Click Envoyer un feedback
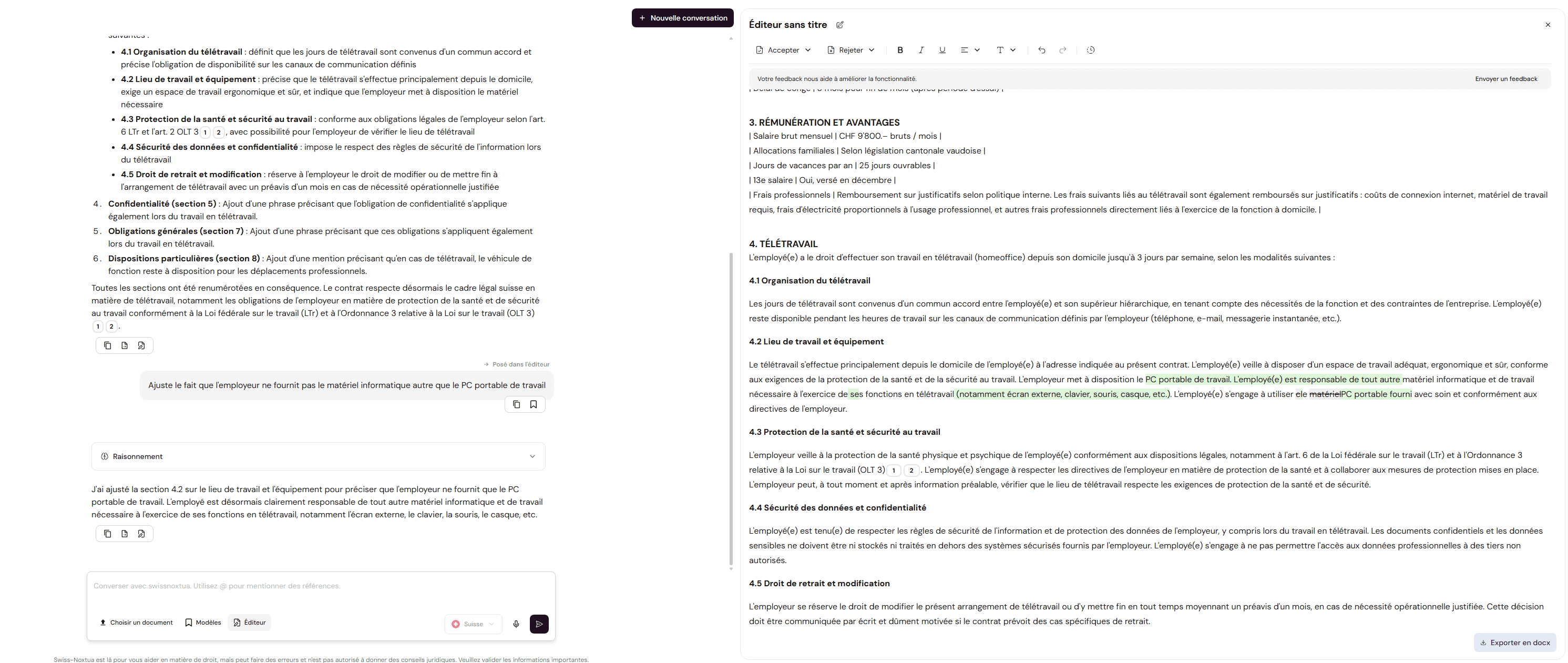1568x663 pixels. (1506, 78)
